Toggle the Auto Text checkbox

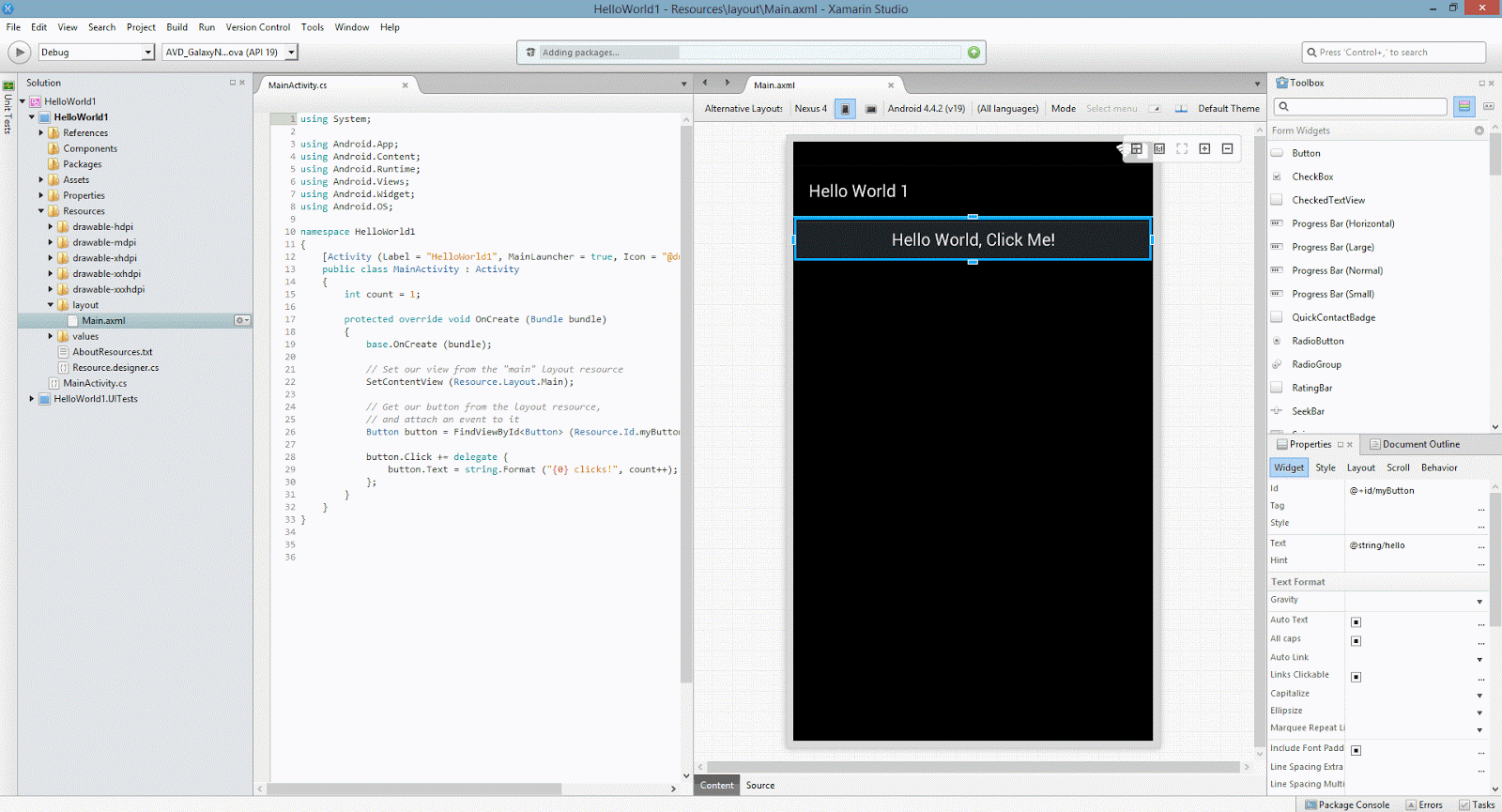pyautogui.click(x=1356, y=622)
